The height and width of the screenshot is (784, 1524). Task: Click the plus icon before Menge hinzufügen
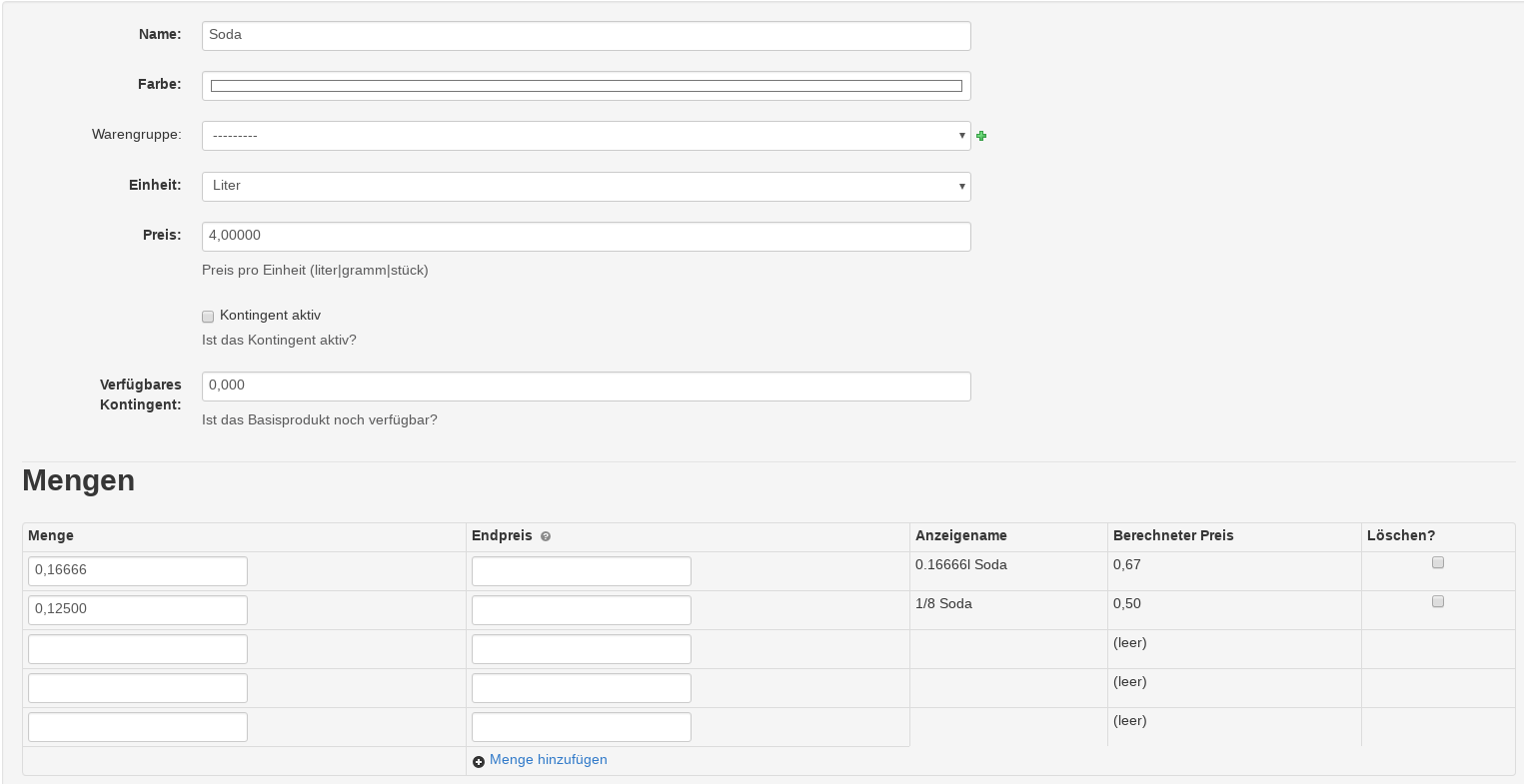(479, 761)
